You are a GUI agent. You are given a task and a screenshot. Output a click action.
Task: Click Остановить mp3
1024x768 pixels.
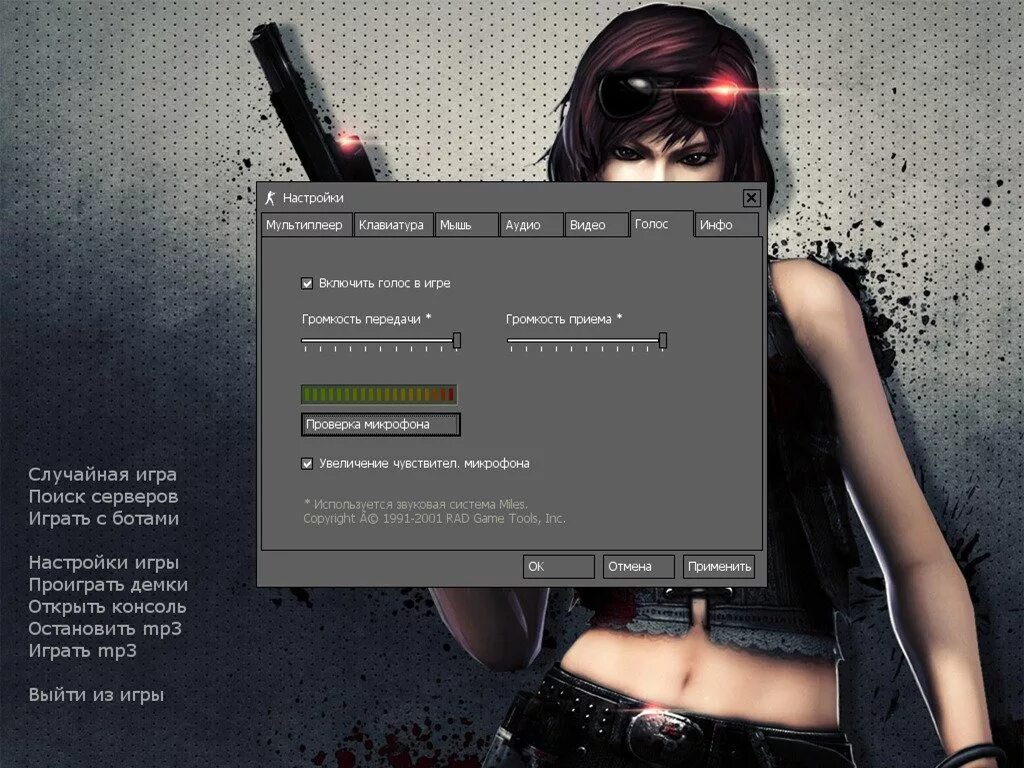[104, 629]
